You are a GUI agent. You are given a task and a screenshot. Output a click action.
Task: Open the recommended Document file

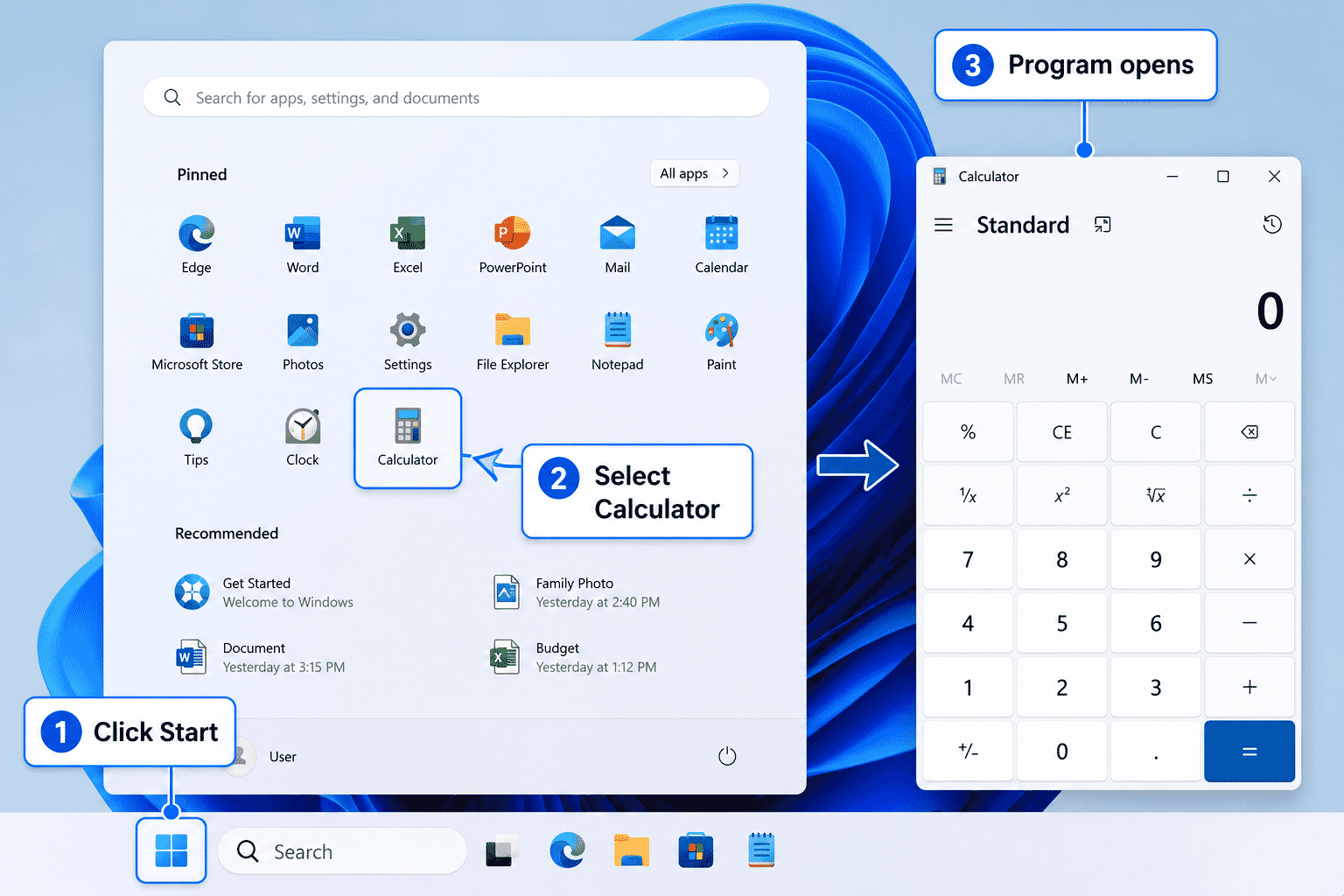point(261,657)
